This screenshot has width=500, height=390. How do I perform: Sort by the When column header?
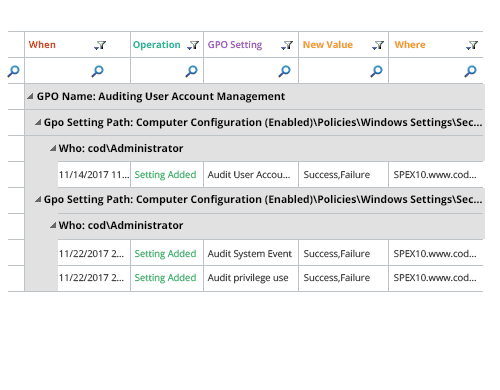point(42,45)
